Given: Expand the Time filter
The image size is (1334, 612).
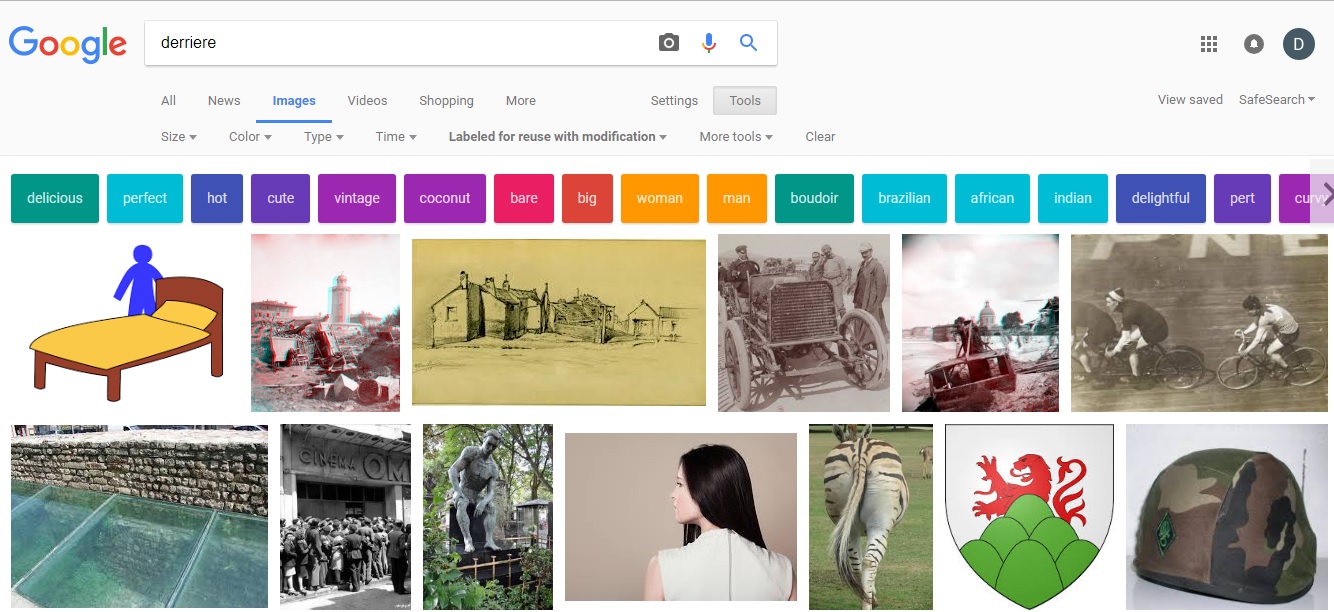Looking at the screenshot, I should [396, 137].
